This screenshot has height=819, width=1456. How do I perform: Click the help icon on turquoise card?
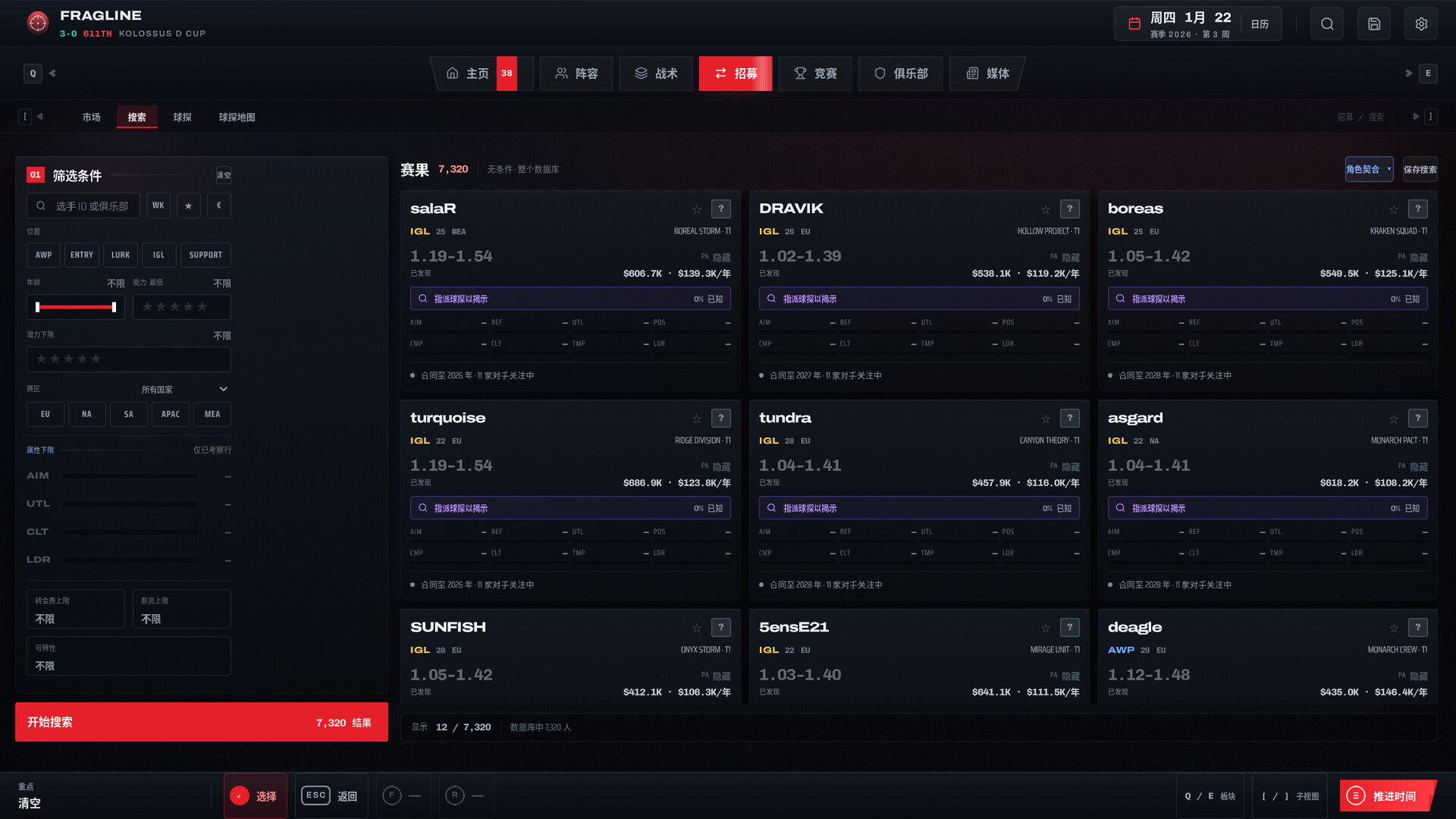[720, 418]
